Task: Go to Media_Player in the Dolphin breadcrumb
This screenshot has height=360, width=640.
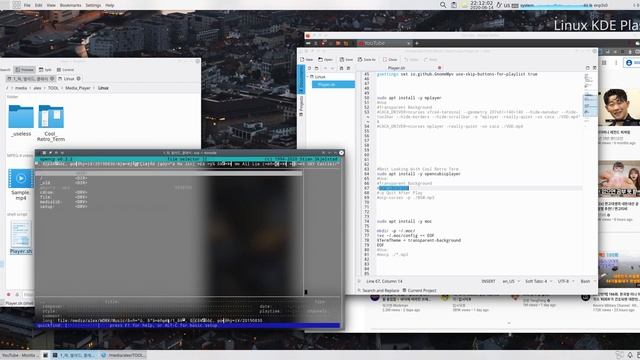Action: [x=78, y=88]
